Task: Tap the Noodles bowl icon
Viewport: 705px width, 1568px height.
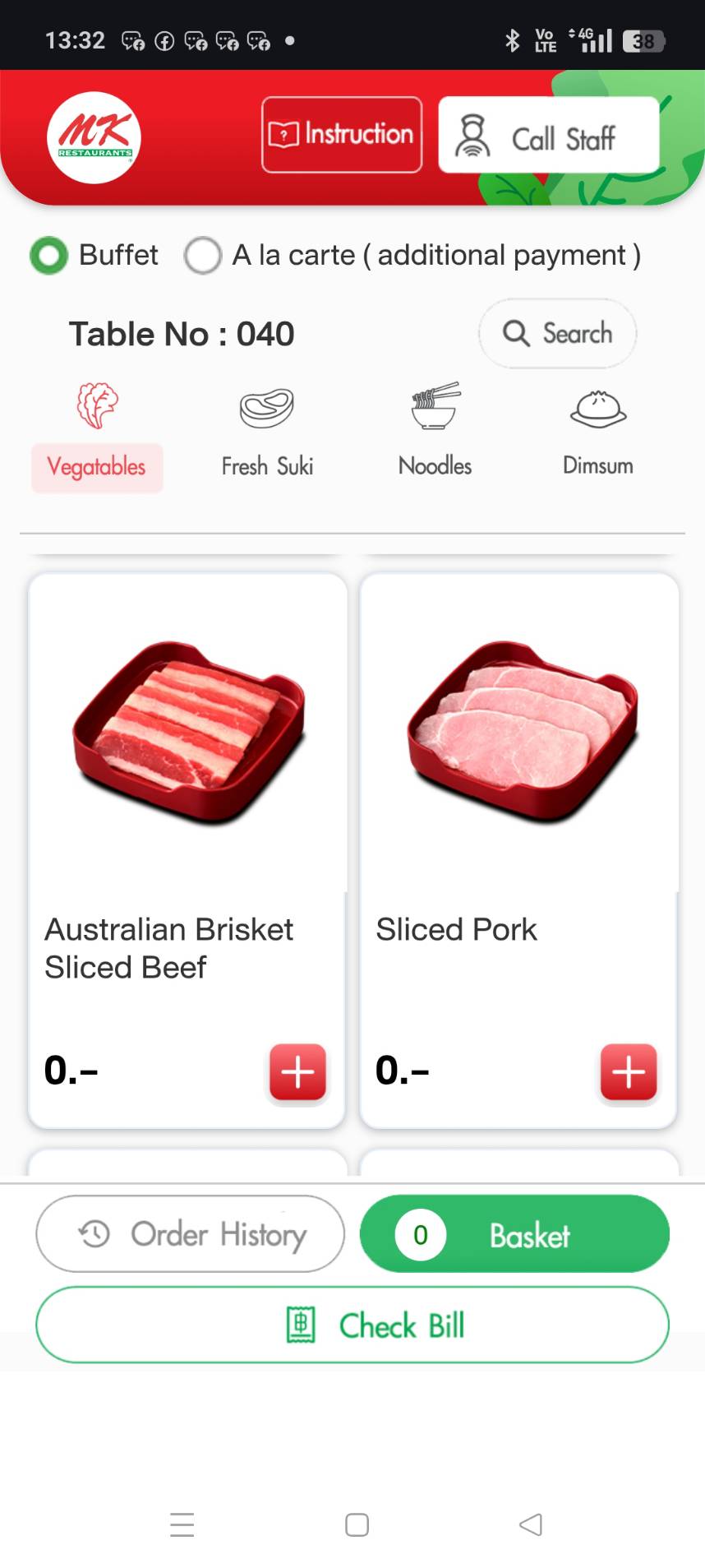Action: 435,406
